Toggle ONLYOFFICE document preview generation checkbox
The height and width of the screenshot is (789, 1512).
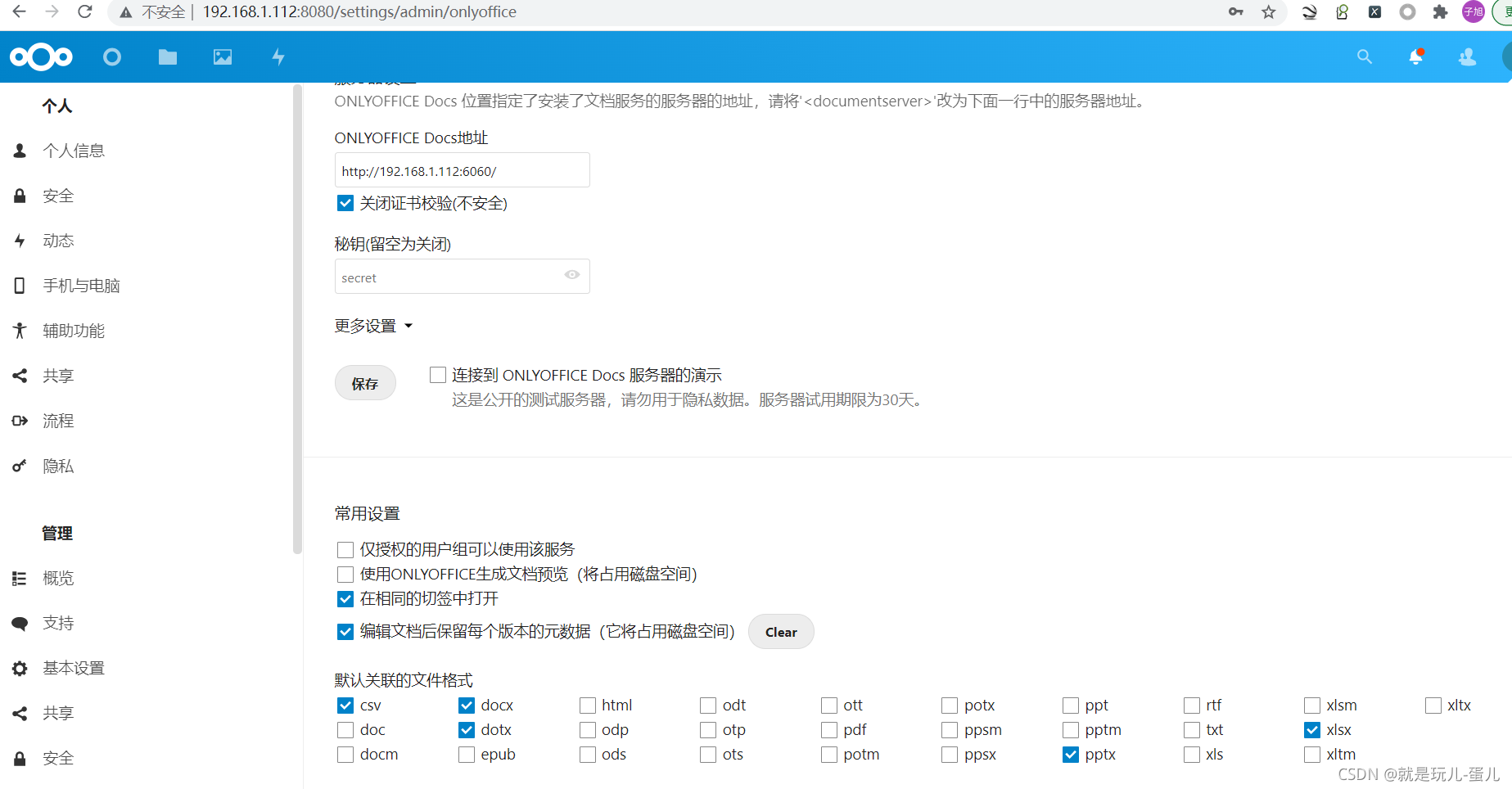(x=345, y=574)
